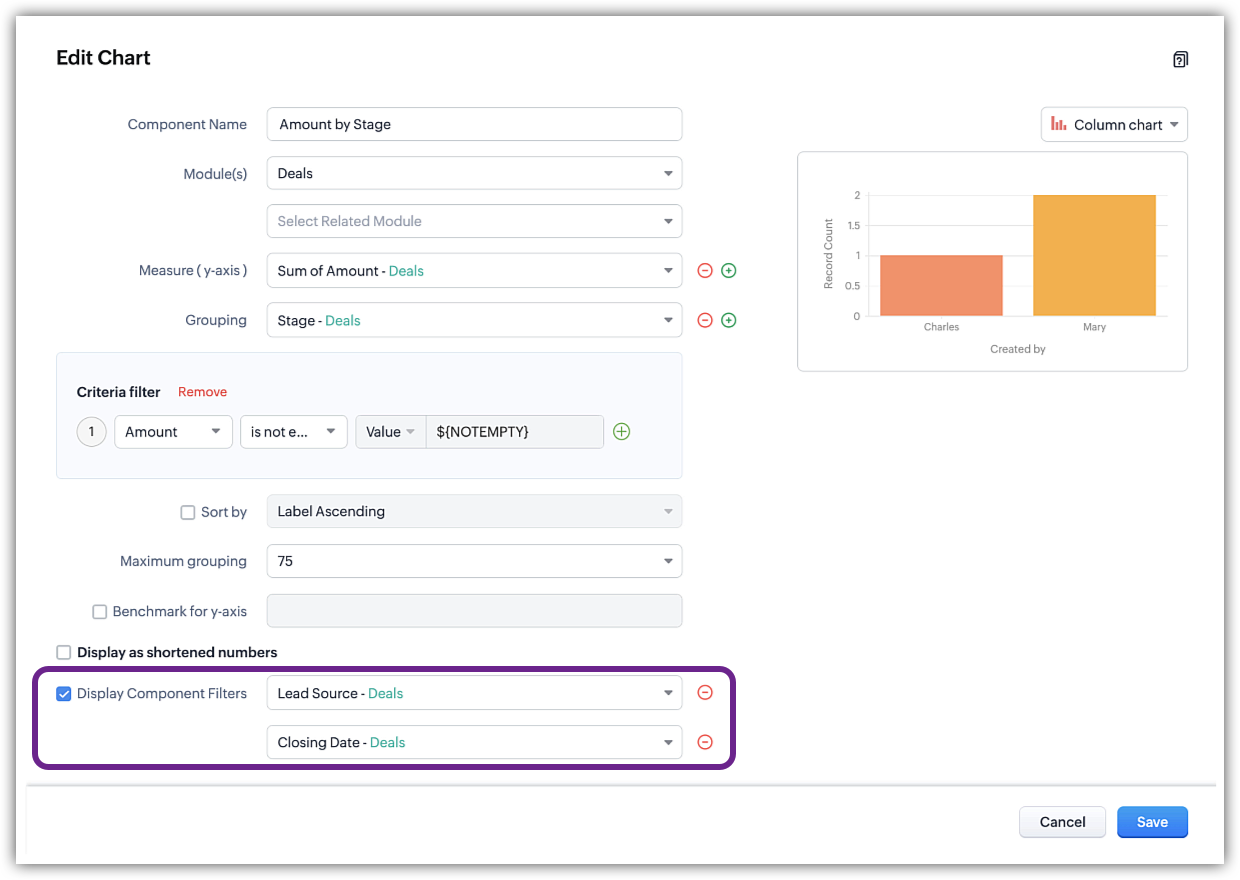
Task: Click the help icon at top right
Action: pos(1180,60)
